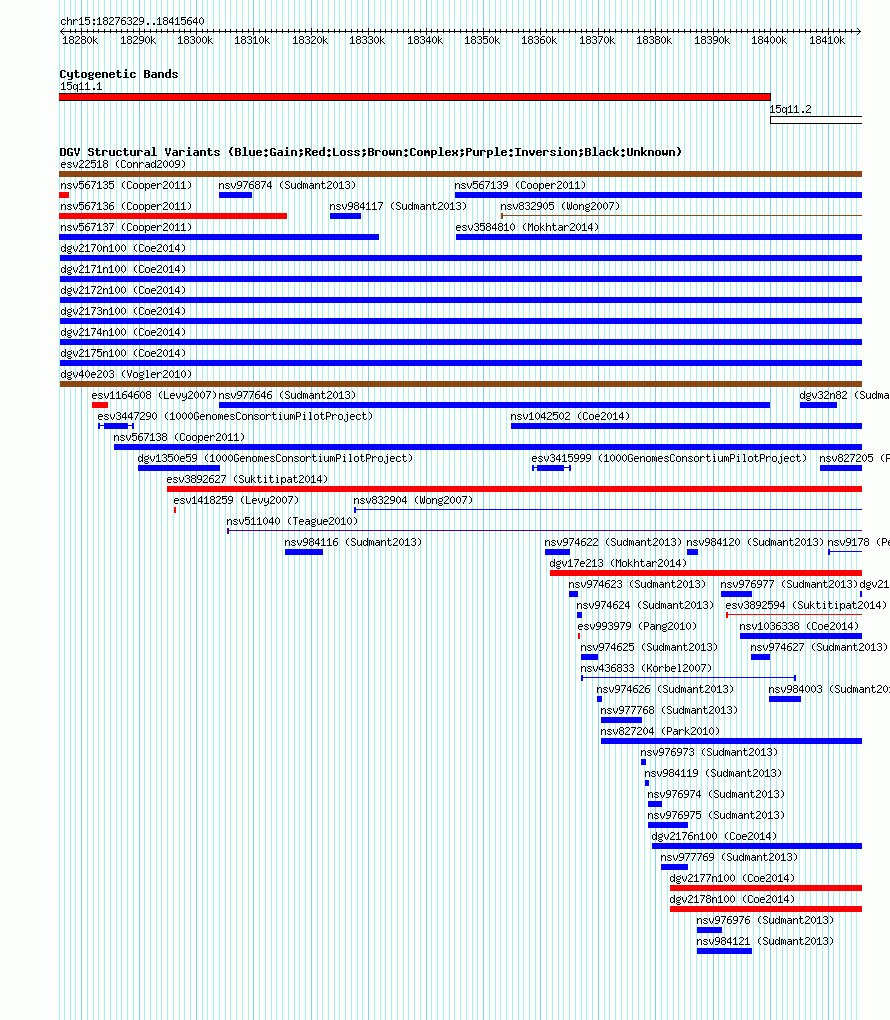Image resolution: width=890 pixels, height=1020 pixels.
Task: Click dgv1350e59 1000GenomesConsortiumPilotProject label
Action: click(x=275, y=458)
